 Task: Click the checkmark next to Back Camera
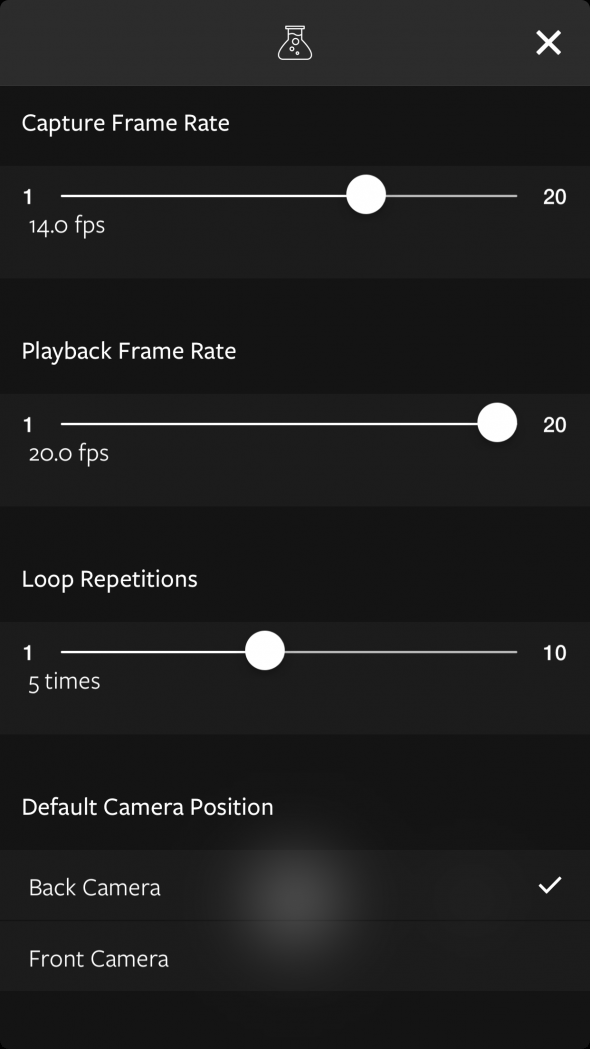tap(550, 885)
